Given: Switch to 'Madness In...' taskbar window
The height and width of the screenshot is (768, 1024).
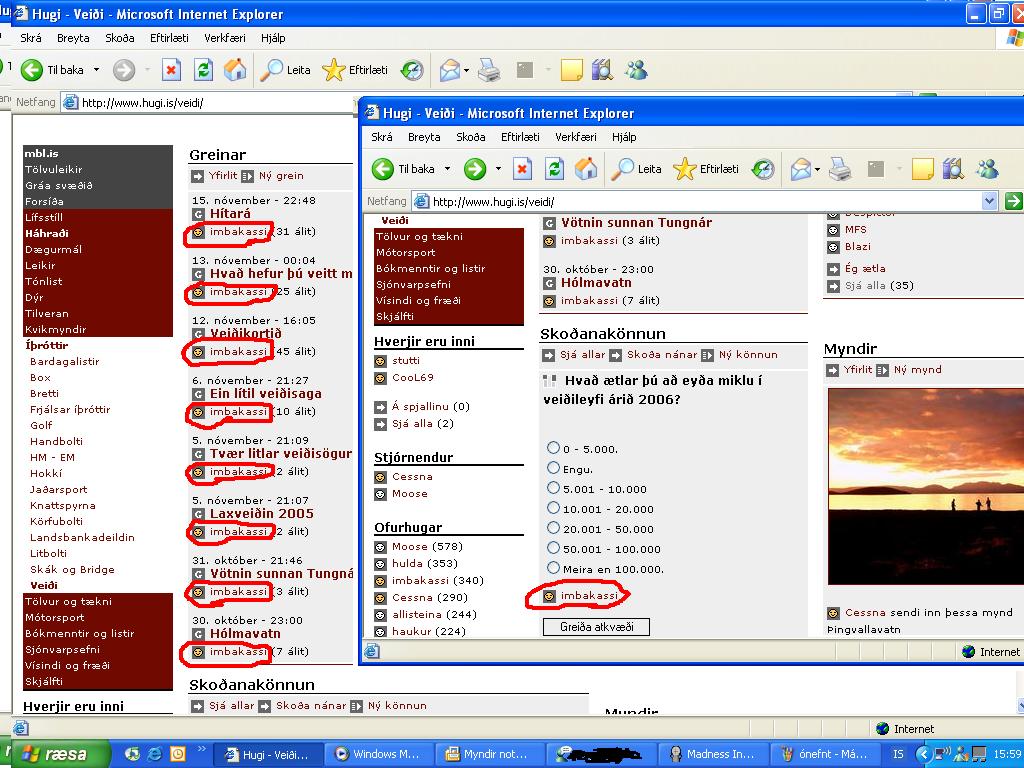Looking at the screenshot, I should (x=713, y=754).
